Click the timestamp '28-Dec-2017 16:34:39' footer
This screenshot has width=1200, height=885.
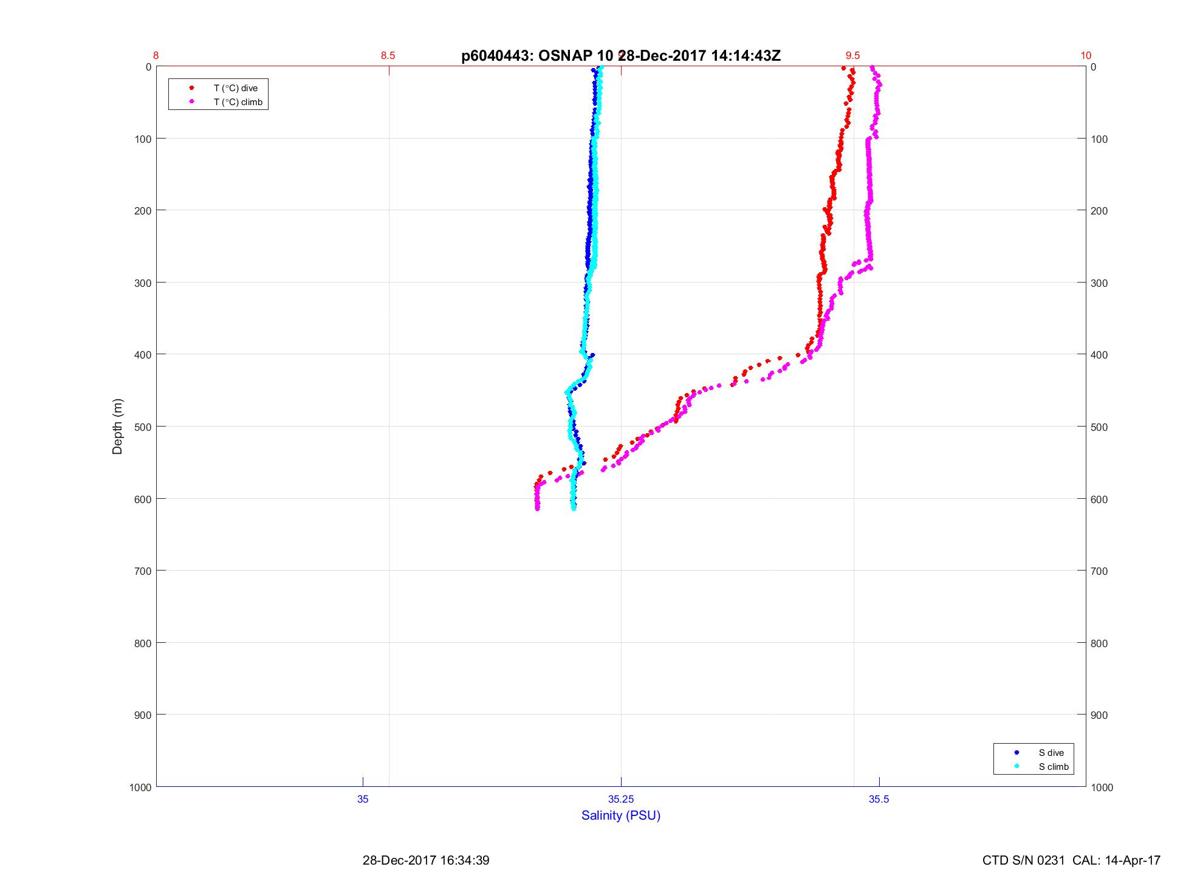426,860
